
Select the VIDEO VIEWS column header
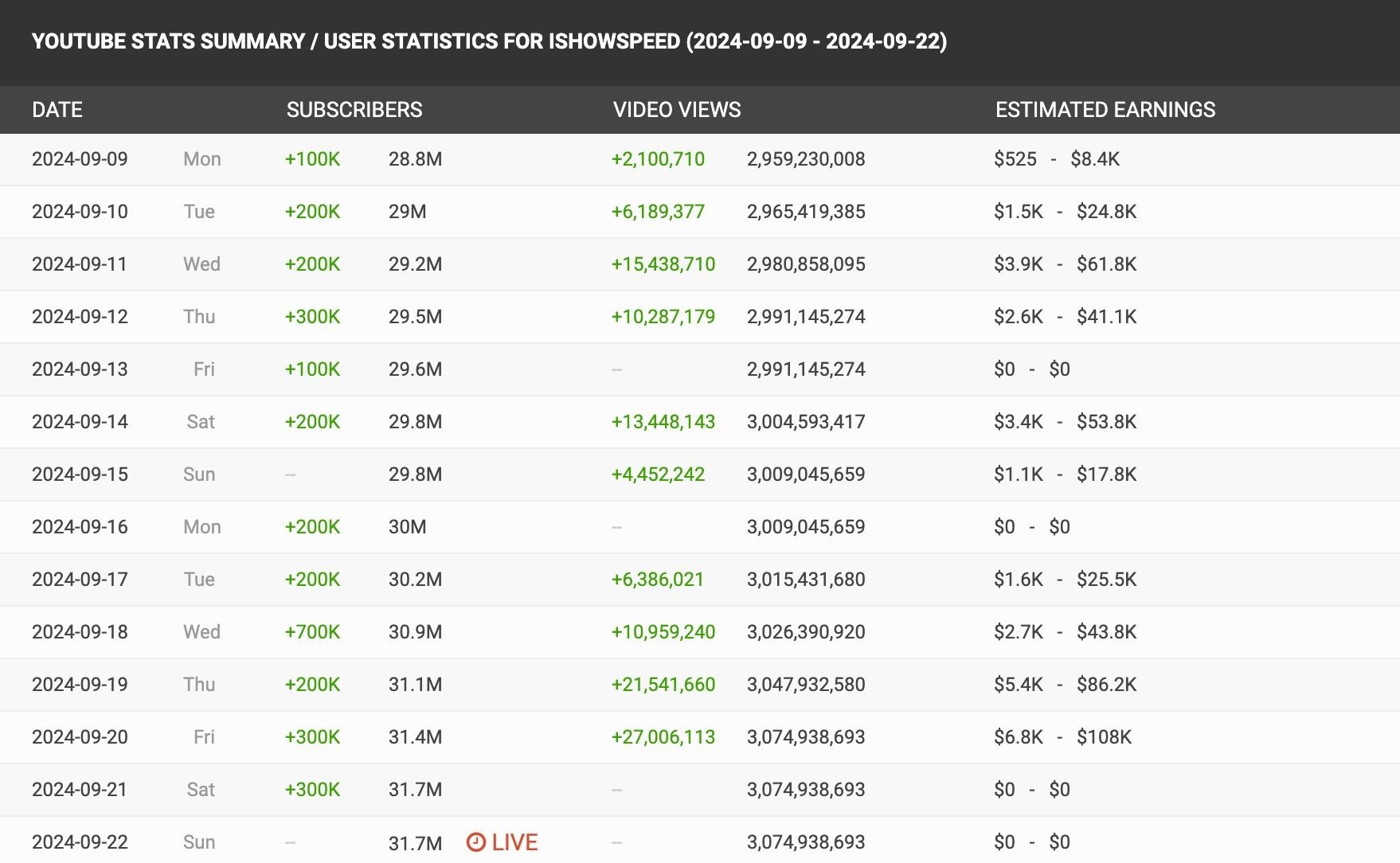[x=677, y=110]
